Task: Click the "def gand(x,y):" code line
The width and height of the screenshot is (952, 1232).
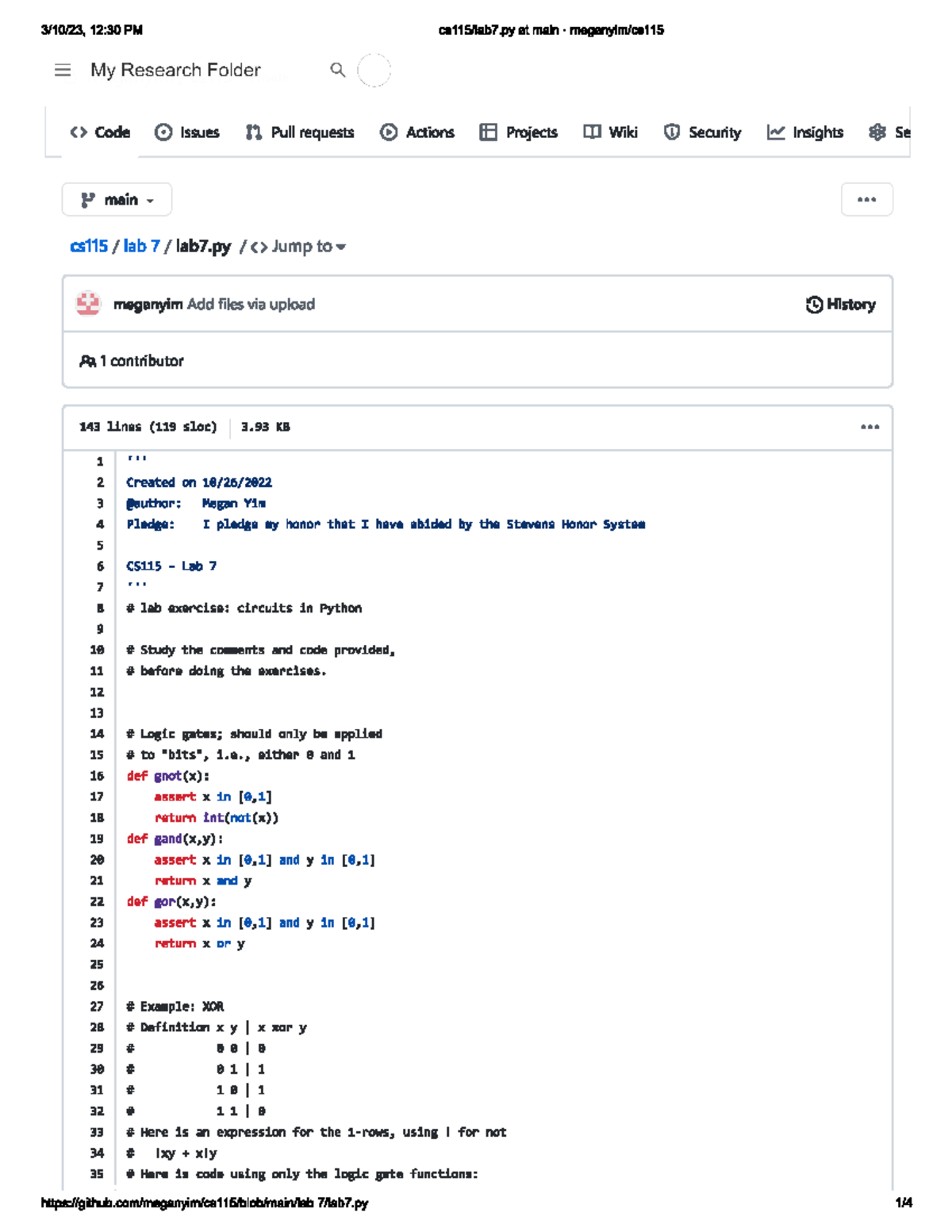Action: tap(175, 839)
